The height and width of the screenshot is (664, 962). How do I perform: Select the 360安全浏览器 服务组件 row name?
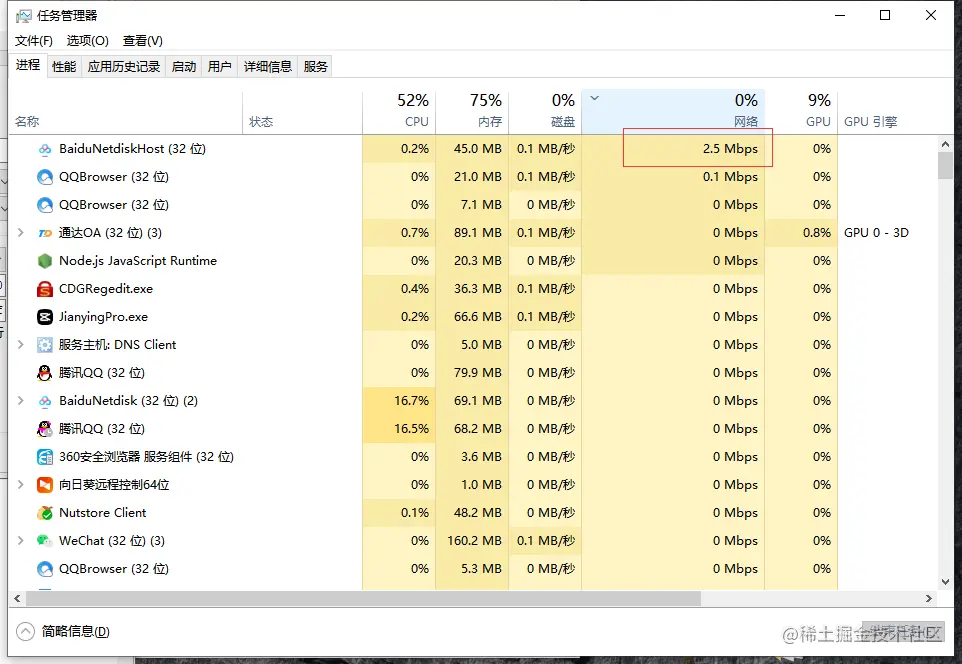147,457
